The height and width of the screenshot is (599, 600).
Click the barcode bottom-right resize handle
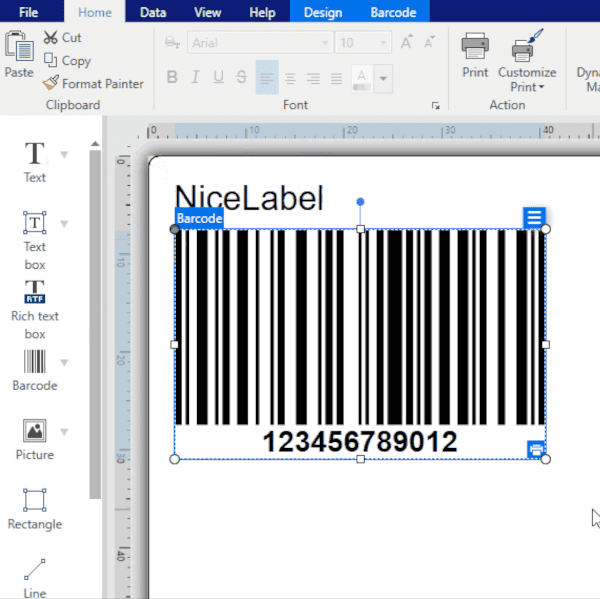click(x=546, y=459)
